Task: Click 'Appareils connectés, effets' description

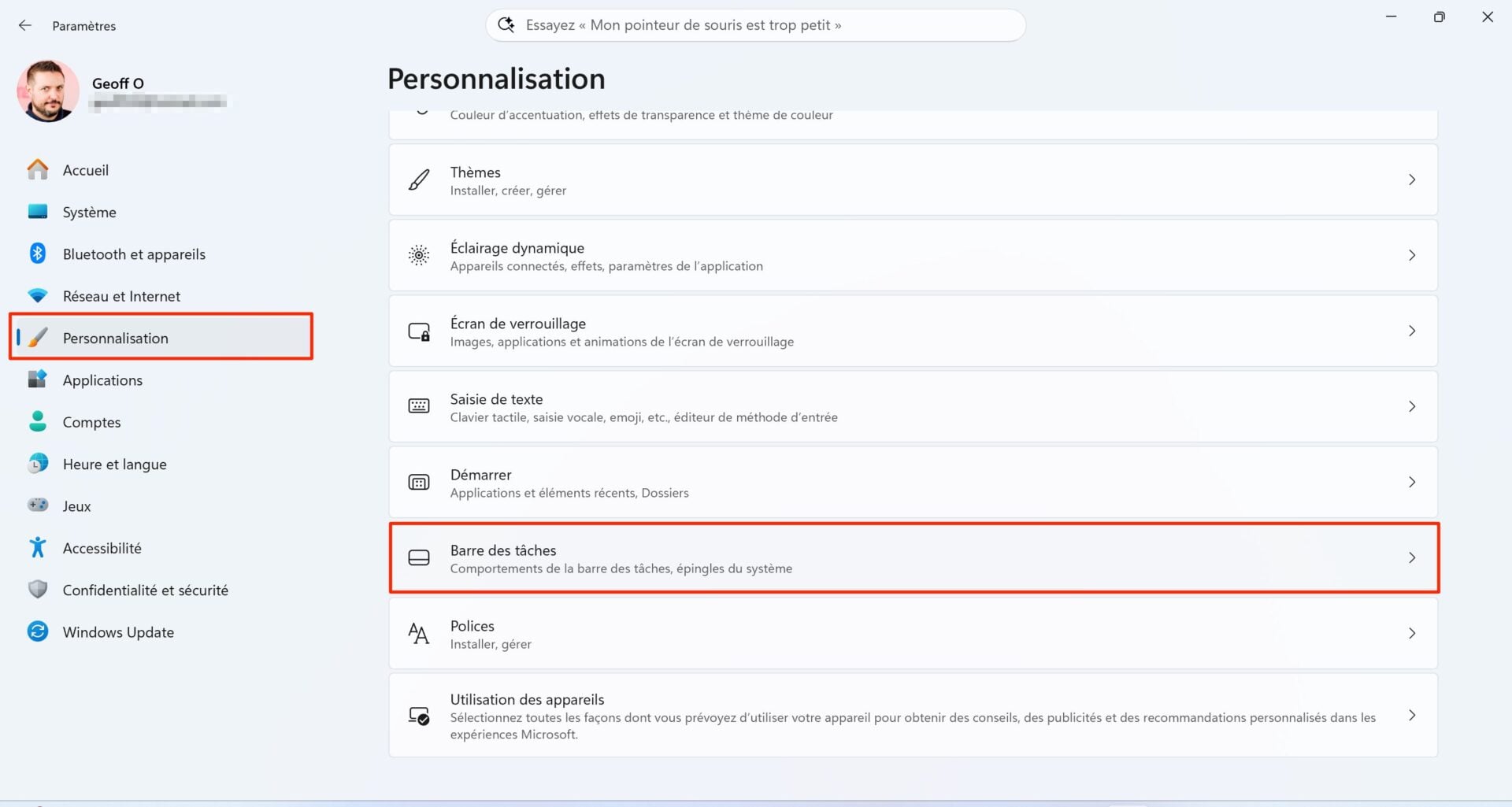Action: pos(606,266)
